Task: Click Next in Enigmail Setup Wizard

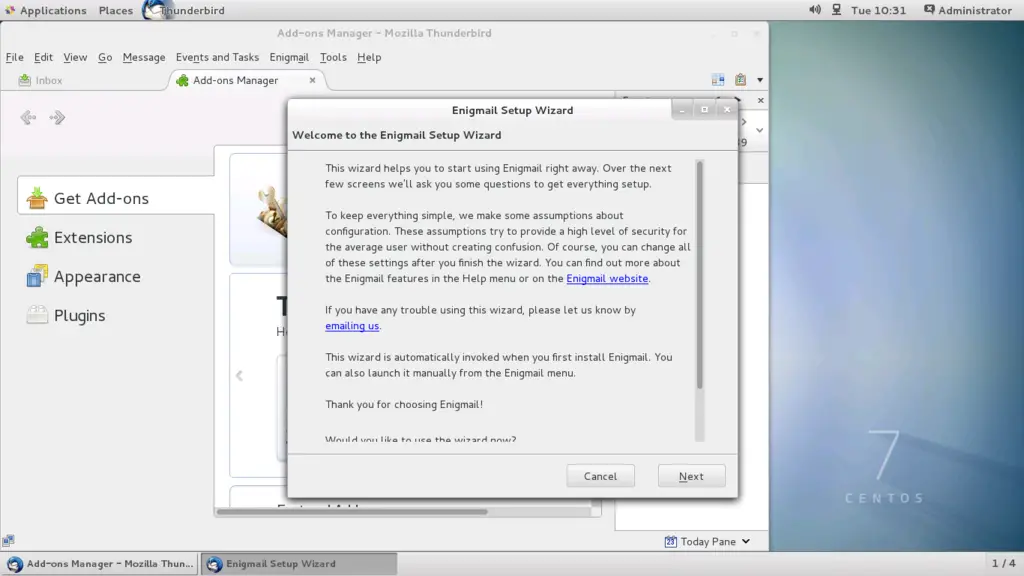Action: point(691,476)
